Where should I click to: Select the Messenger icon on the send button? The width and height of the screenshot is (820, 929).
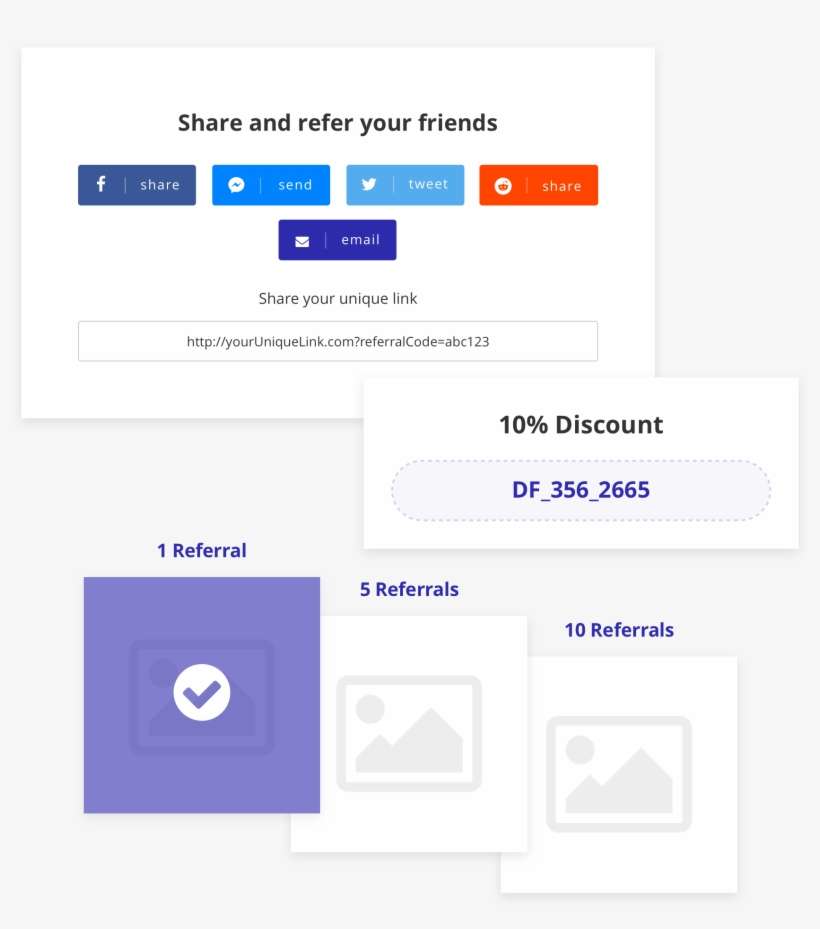pos(236,184)
